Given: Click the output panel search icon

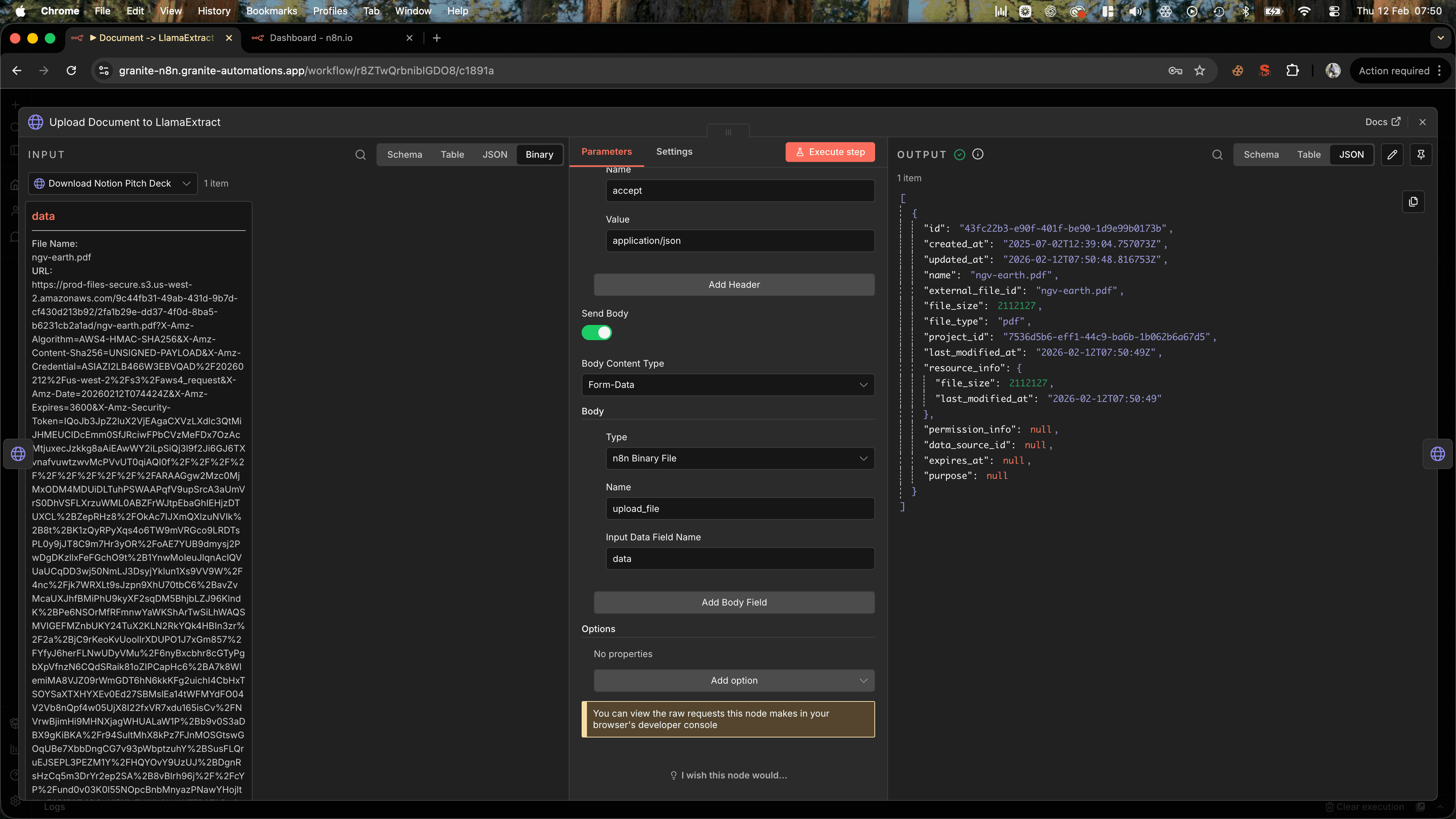Looking at the screenshot, I should 1217,155.
